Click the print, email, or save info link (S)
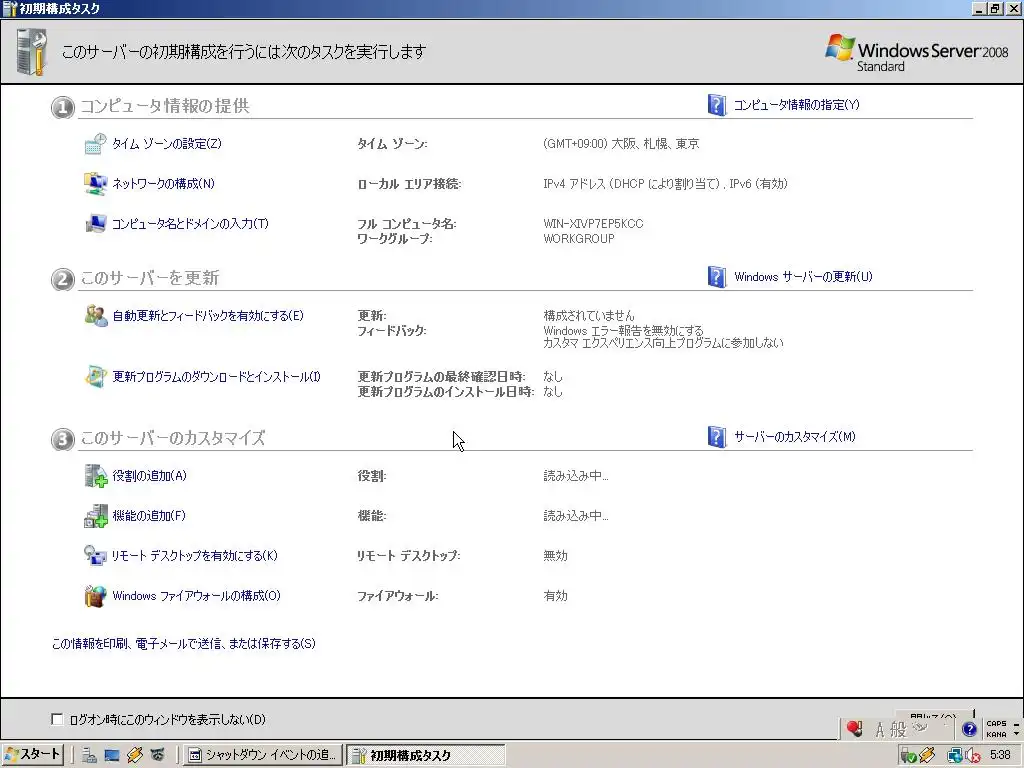The image size is (1024, 768). point(184,644)
